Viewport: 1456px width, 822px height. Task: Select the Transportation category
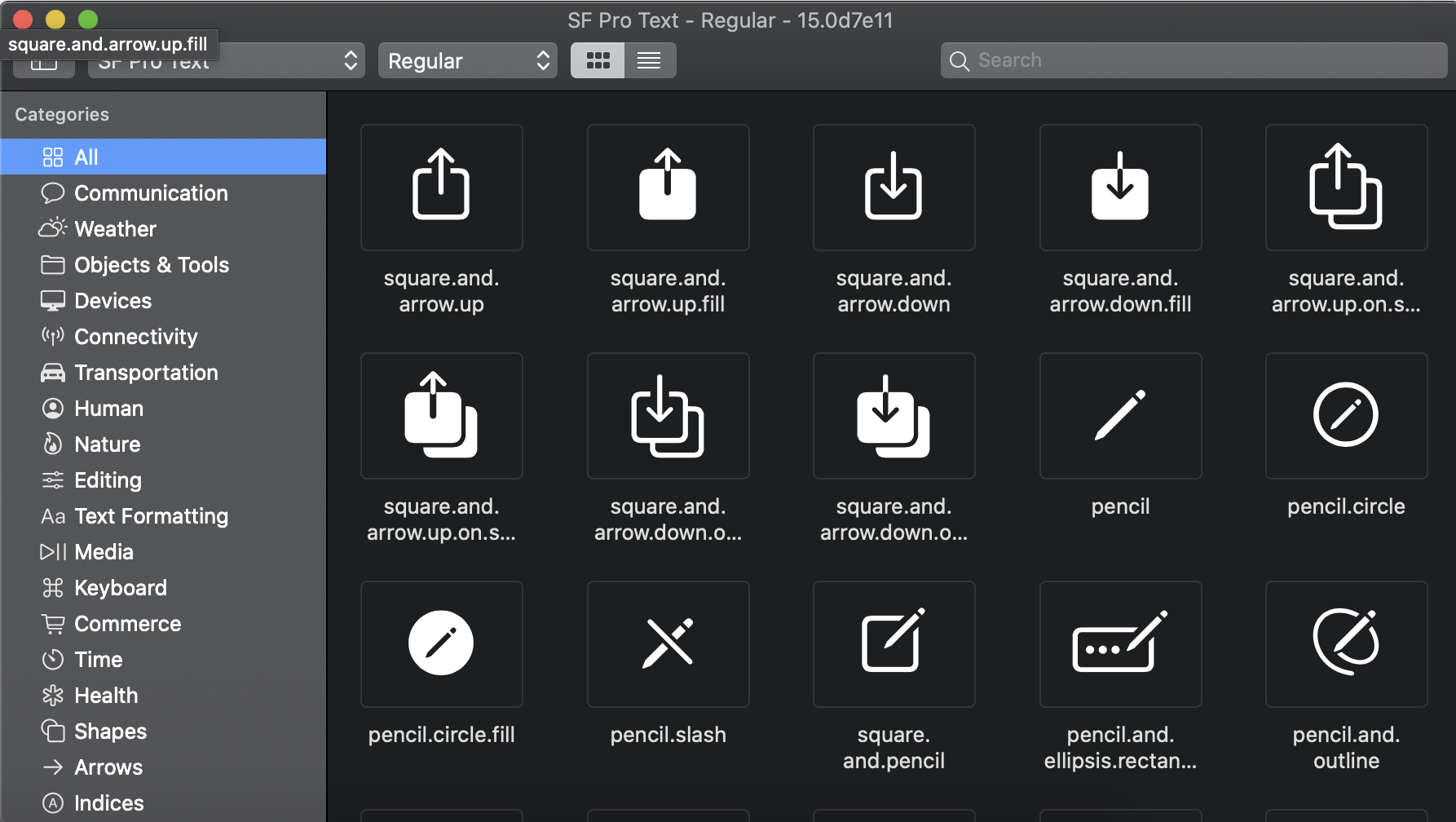click(163, 372)
